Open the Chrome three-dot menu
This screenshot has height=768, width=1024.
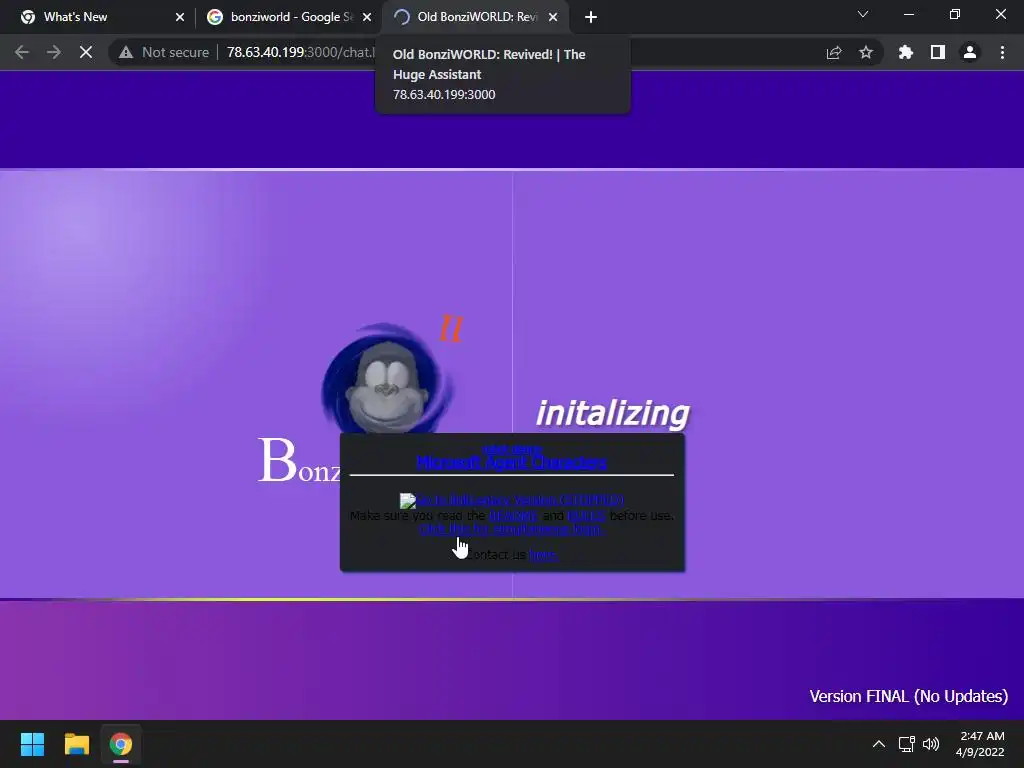point(1002,52)
